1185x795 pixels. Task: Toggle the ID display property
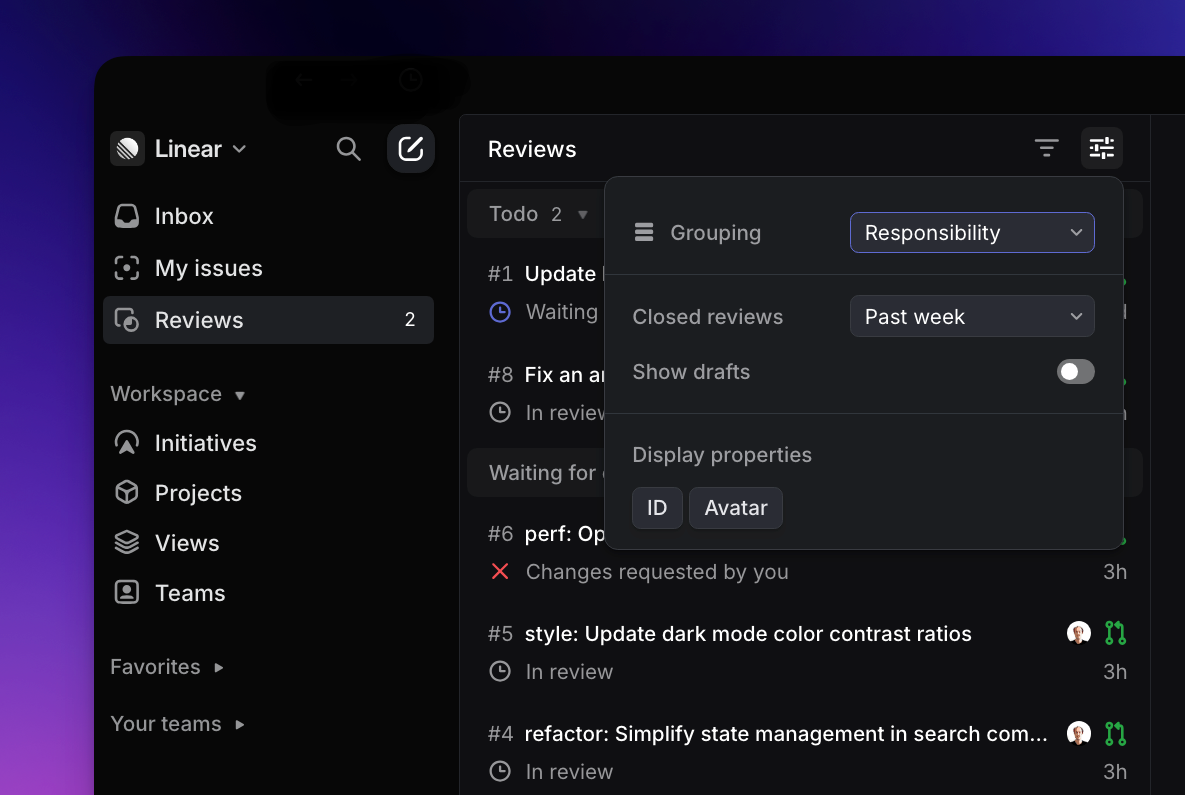point(657,507)
